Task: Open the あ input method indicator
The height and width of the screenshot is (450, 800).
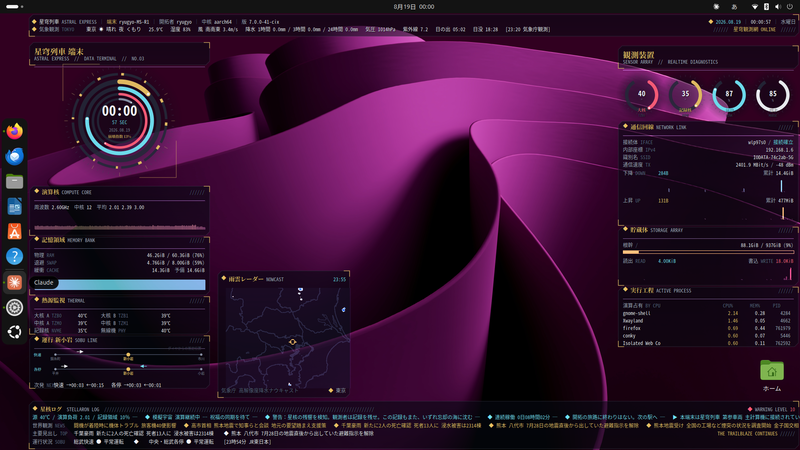Action: [734, 7]
